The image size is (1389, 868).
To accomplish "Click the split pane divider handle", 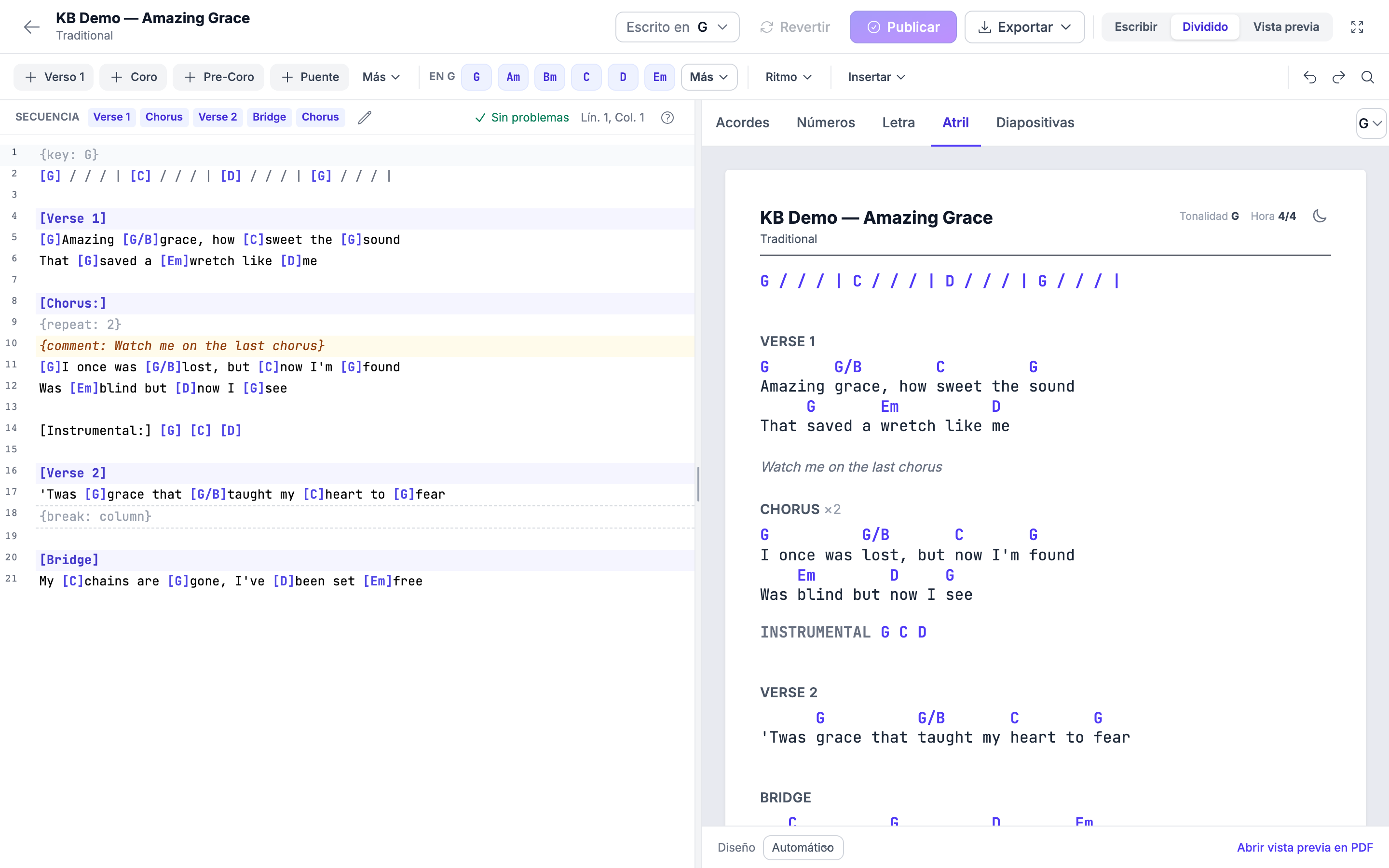I will [698, 484].
